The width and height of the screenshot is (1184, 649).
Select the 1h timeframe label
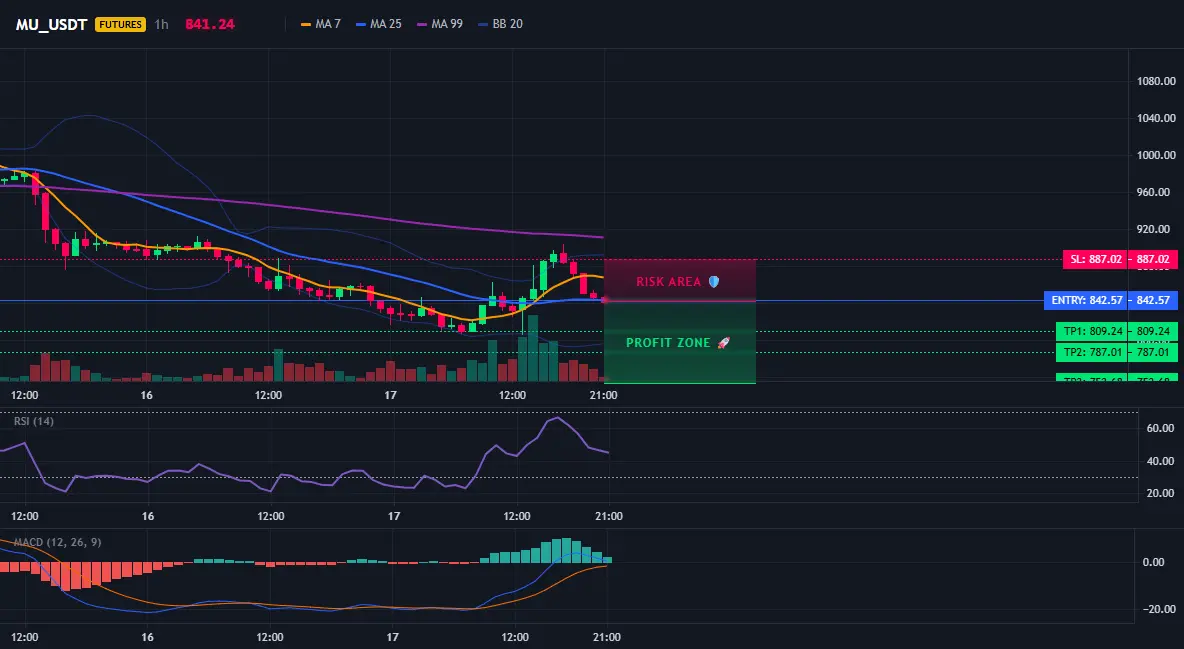(x=162, y=24)
